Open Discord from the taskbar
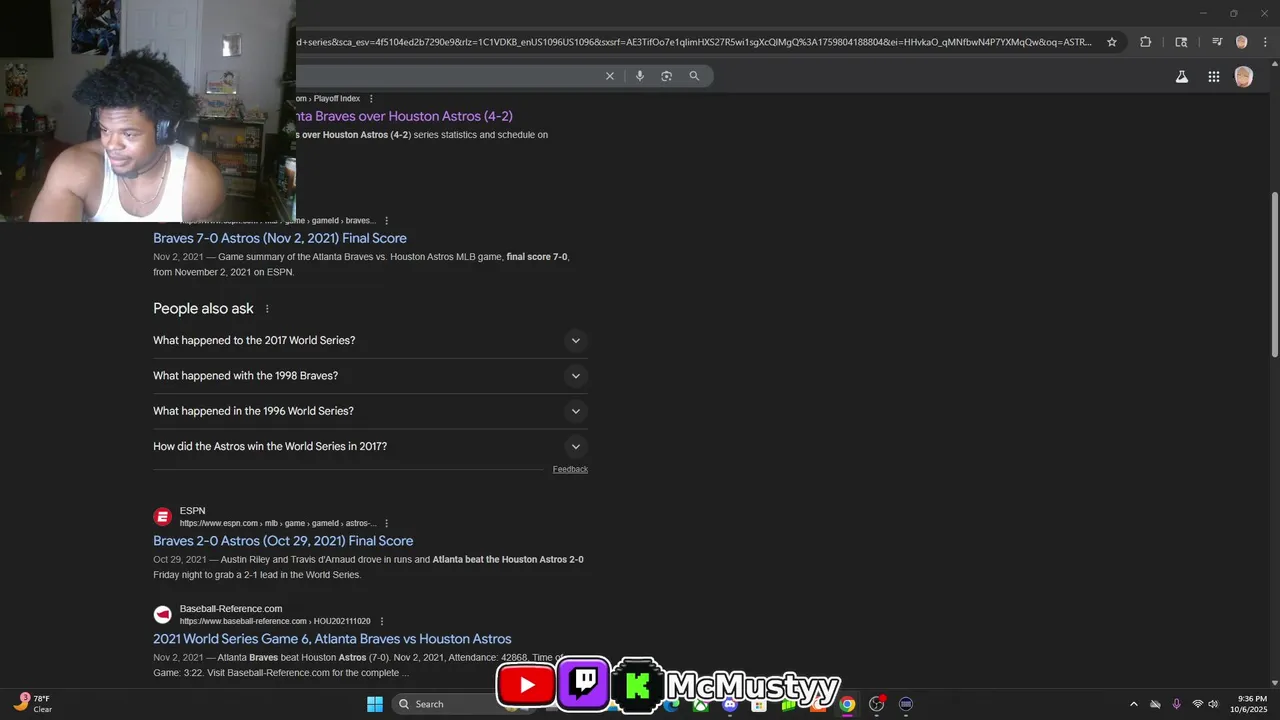 point(730,704)
